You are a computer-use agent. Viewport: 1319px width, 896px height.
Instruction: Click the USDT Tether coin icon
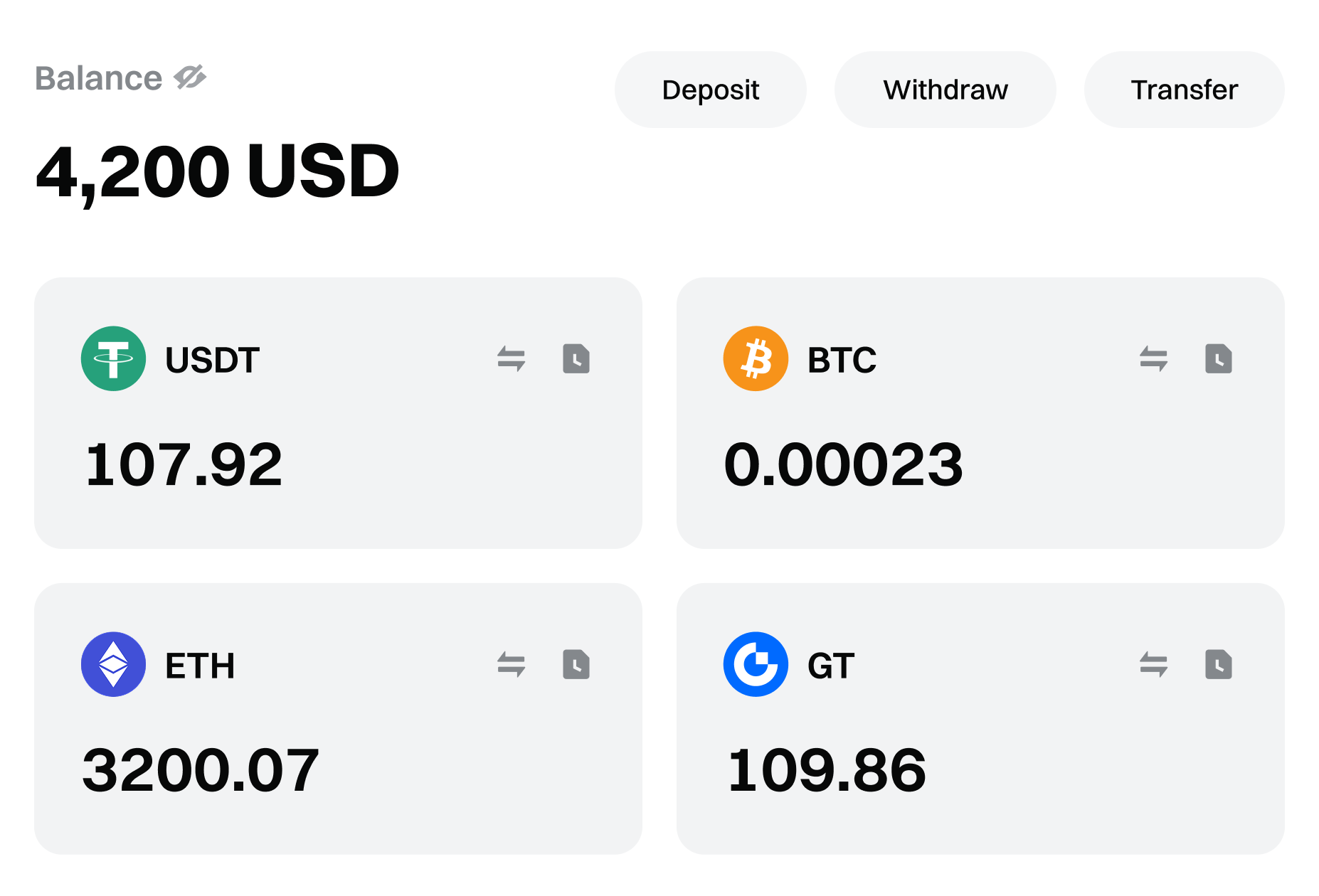(113, 358)
